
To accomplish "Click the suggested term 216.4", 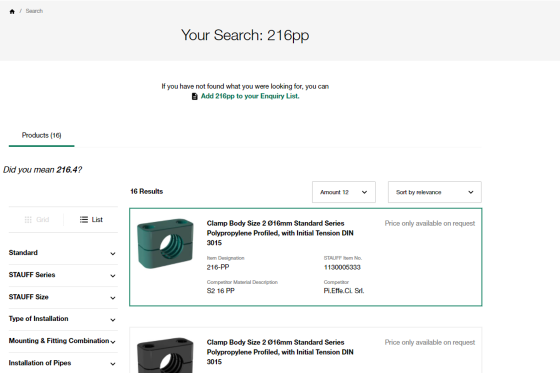I will pos(67,170).
